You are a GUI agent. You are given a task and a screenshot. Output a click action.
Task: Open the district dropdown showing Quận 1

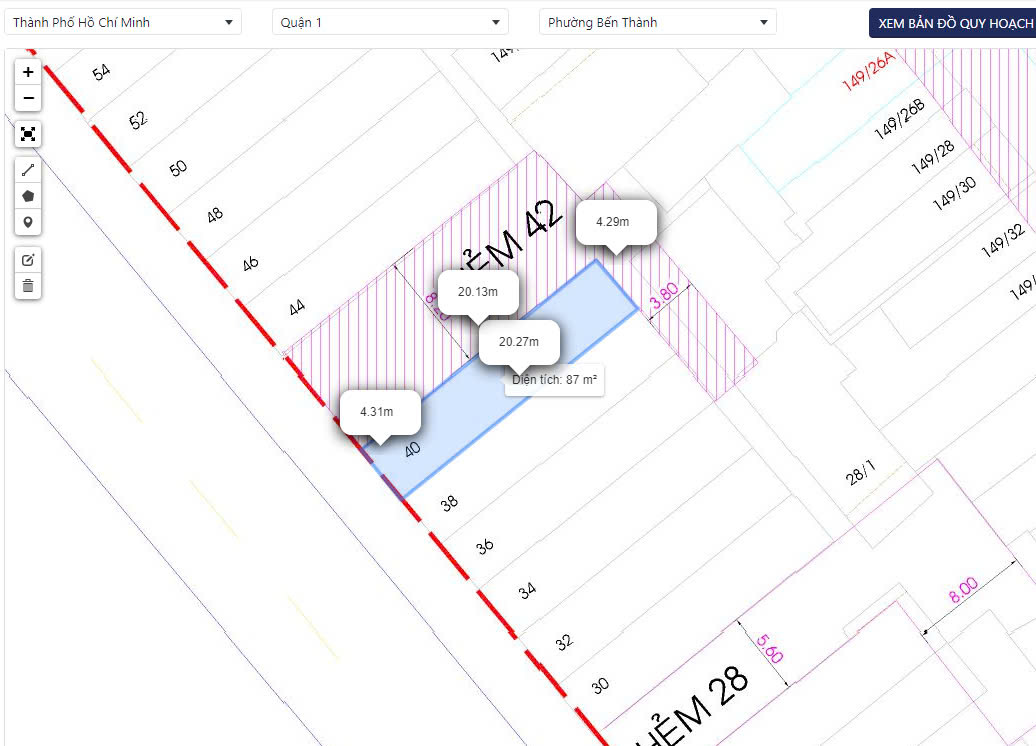[x=390, y=21]
